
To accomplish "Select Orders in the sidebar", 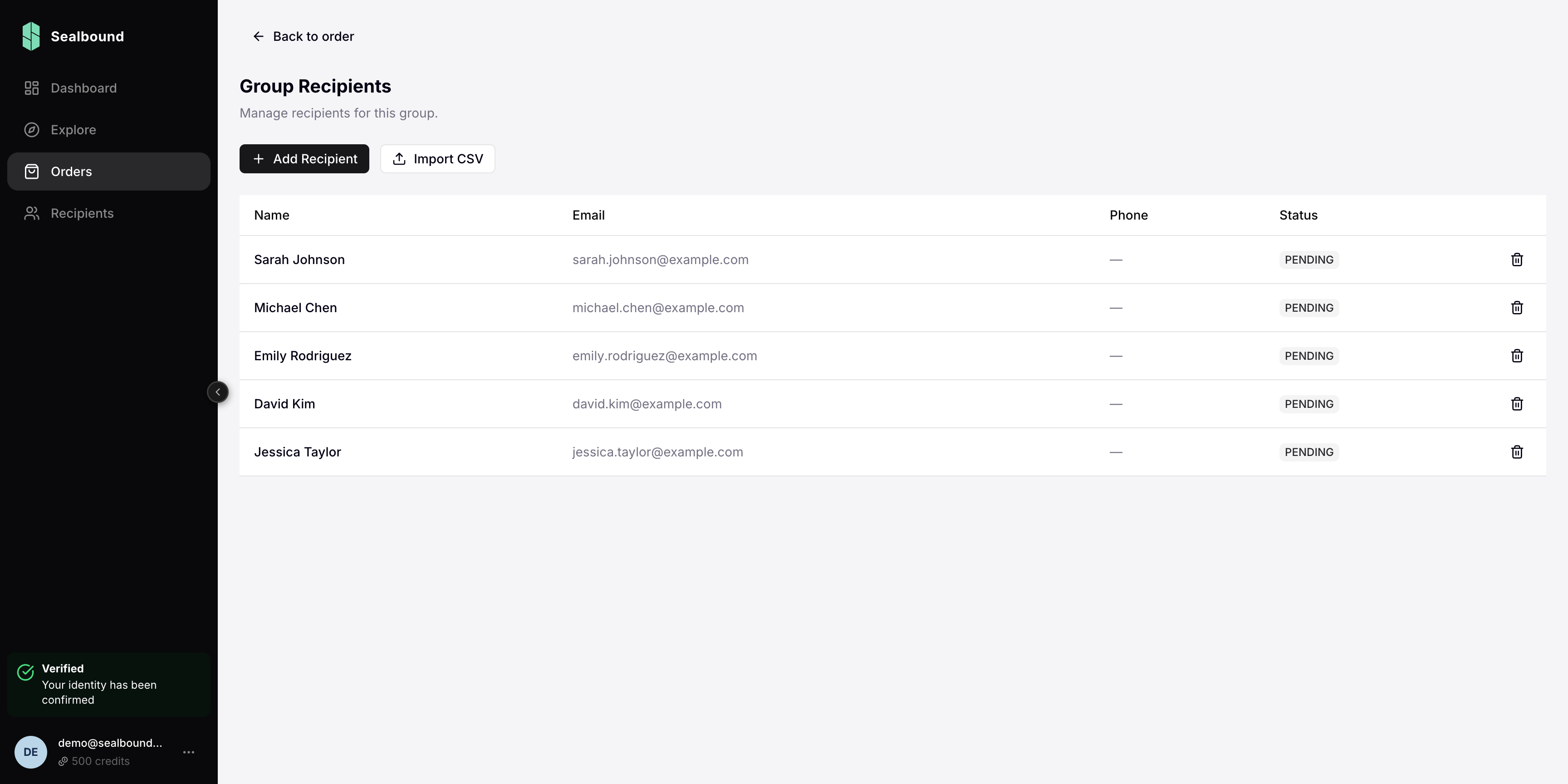I will click(71, 171).
